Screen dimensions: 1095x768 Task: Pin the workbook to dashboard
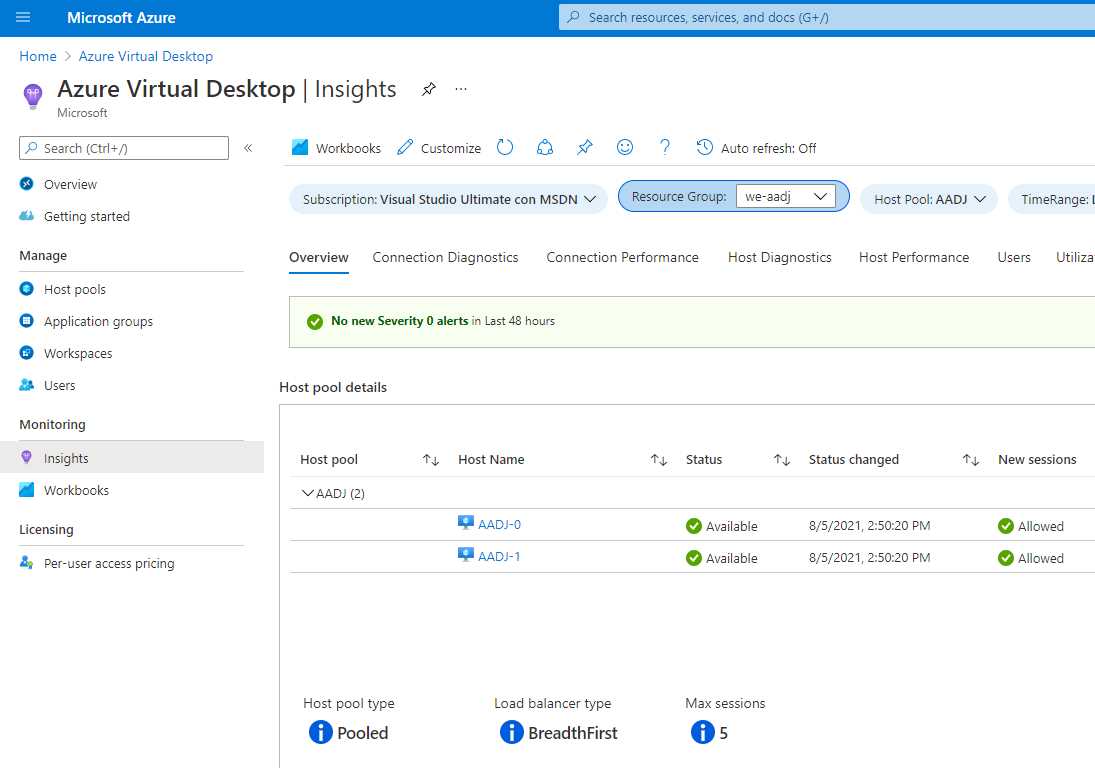pos(585,147)
